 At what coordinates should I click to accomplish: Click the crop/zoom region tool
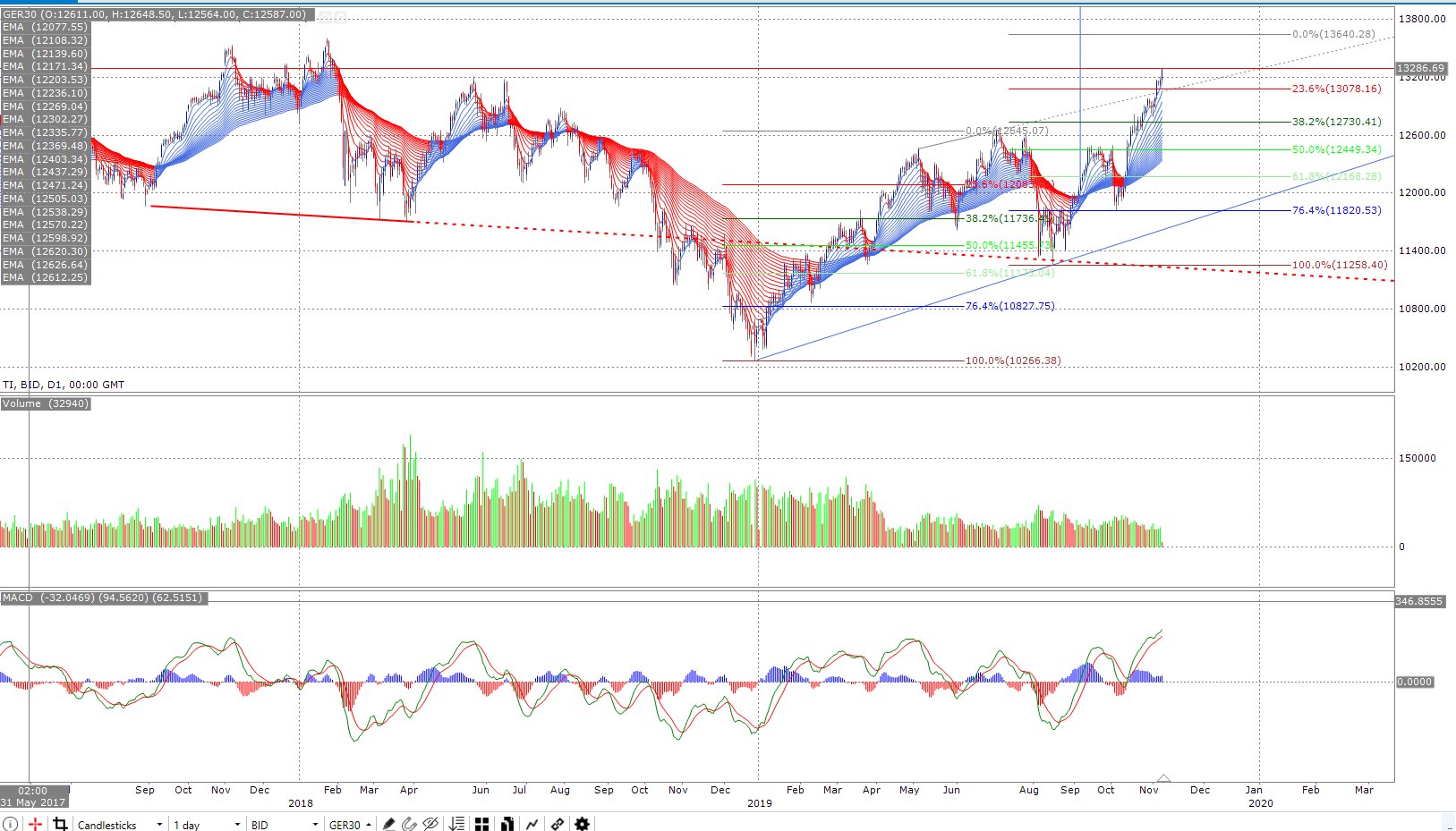(60, 824)
